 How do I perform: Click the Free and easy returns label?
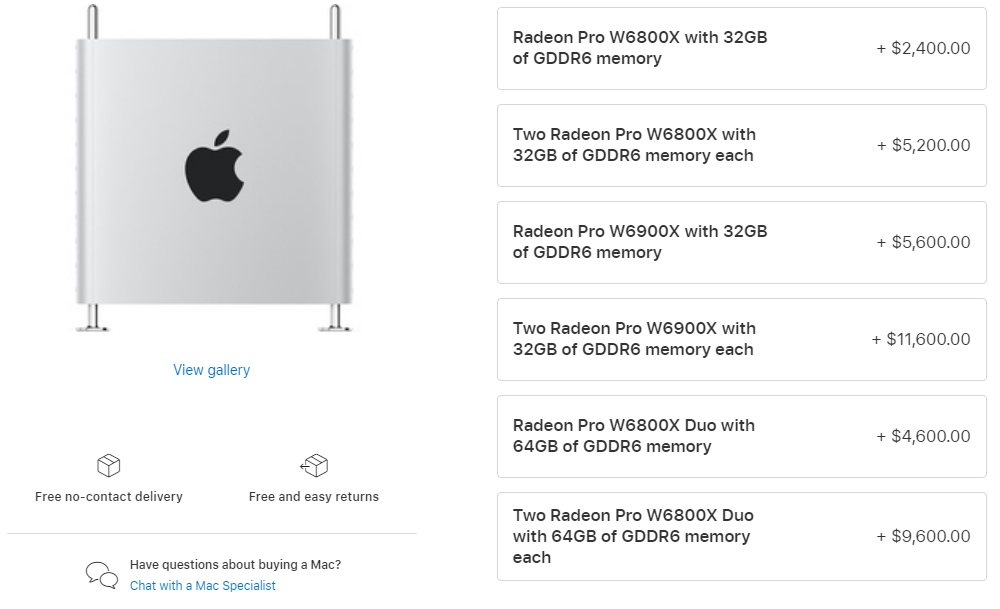(314, 497)
